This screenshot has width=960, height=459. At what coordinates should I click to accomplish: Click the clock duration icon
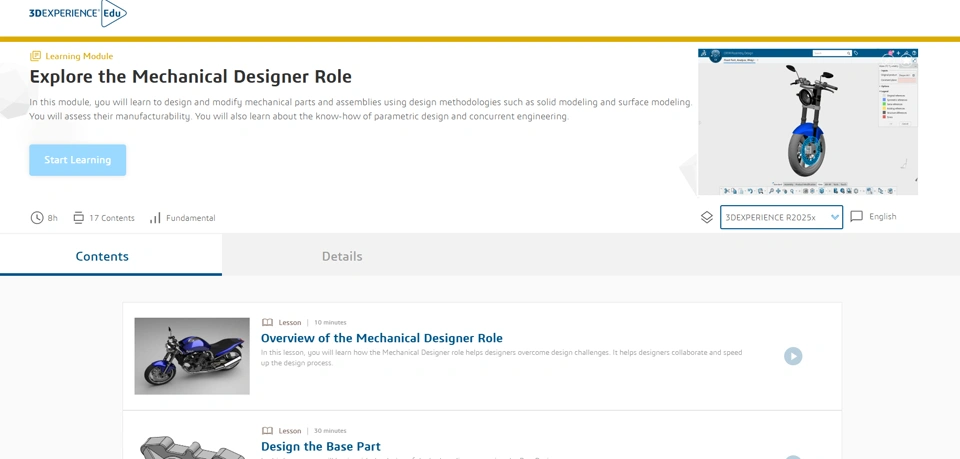(x=37, y=217)
